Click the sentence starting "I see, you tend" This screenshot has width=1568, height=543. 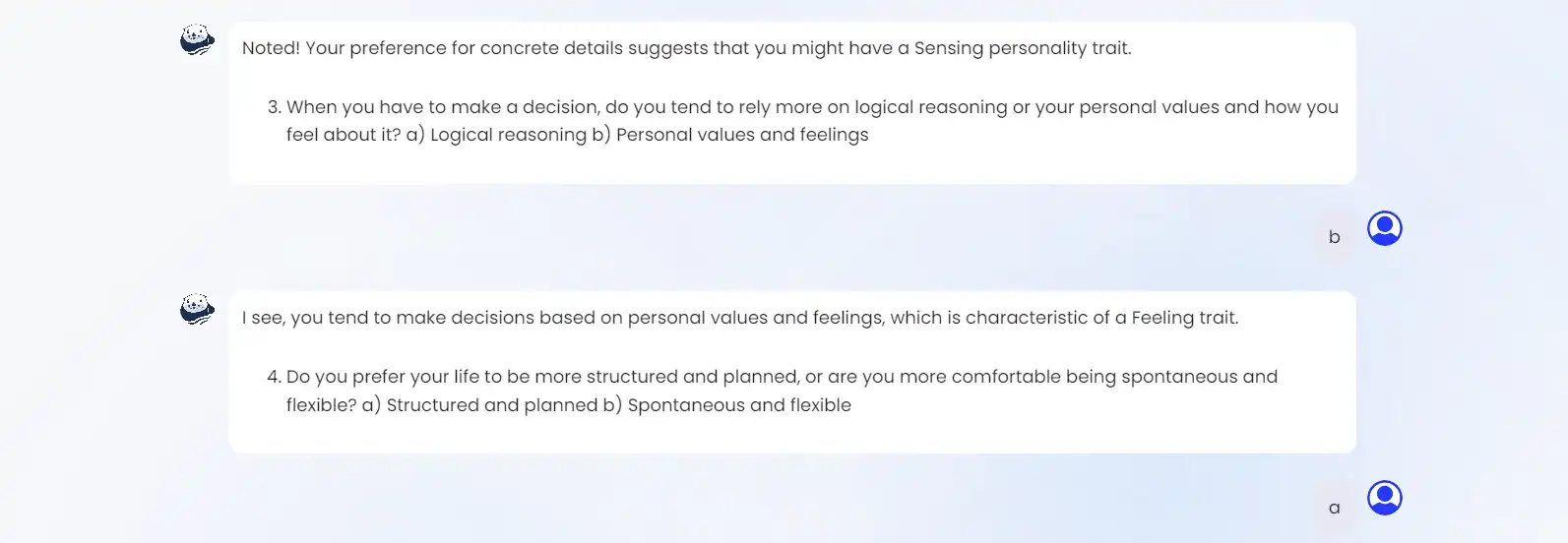pyautogui.click(x=740, y=318)
